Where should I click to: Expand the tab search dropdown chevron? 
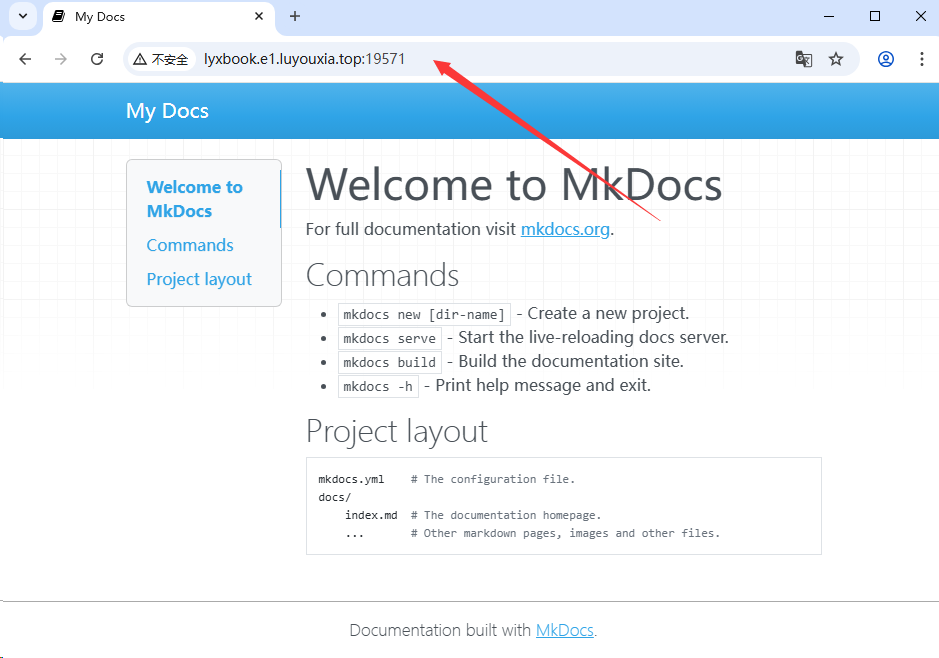(23, 16)
